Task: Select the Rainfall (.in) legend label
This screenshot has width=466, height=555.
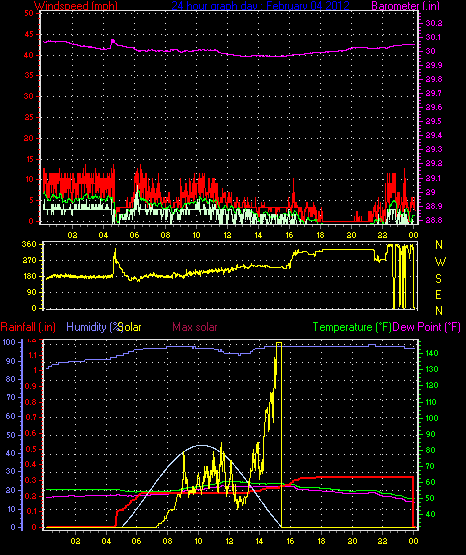Action: coord(28,327)
